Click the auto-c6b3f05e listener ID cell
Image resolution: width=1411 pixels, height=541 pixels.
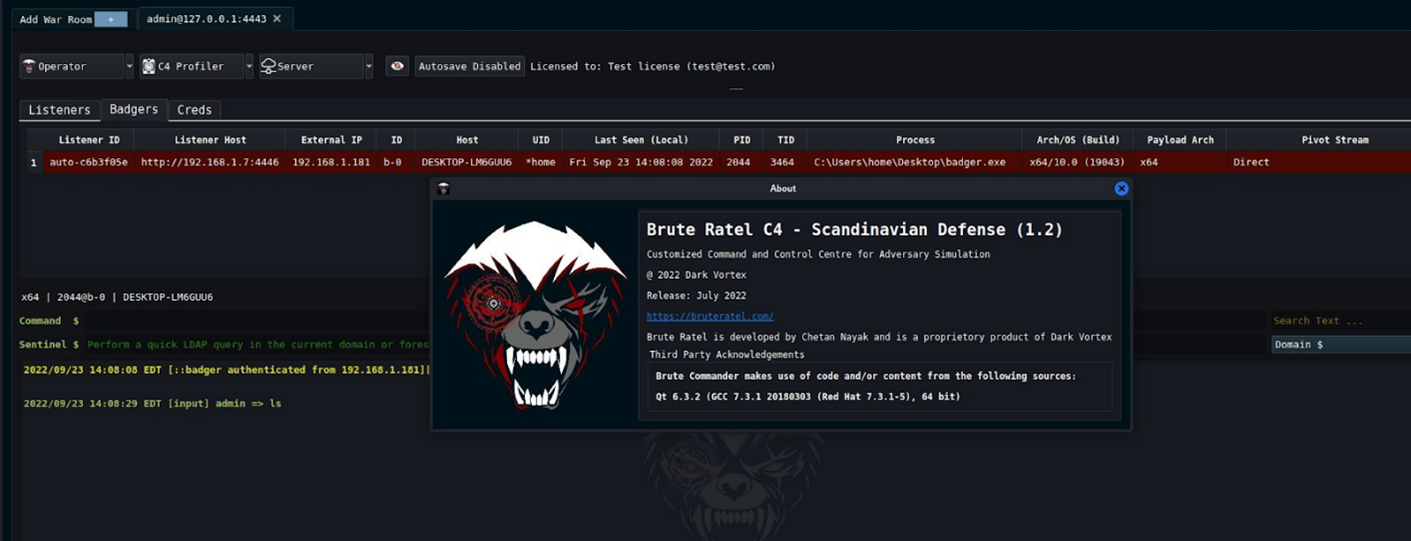88,162
